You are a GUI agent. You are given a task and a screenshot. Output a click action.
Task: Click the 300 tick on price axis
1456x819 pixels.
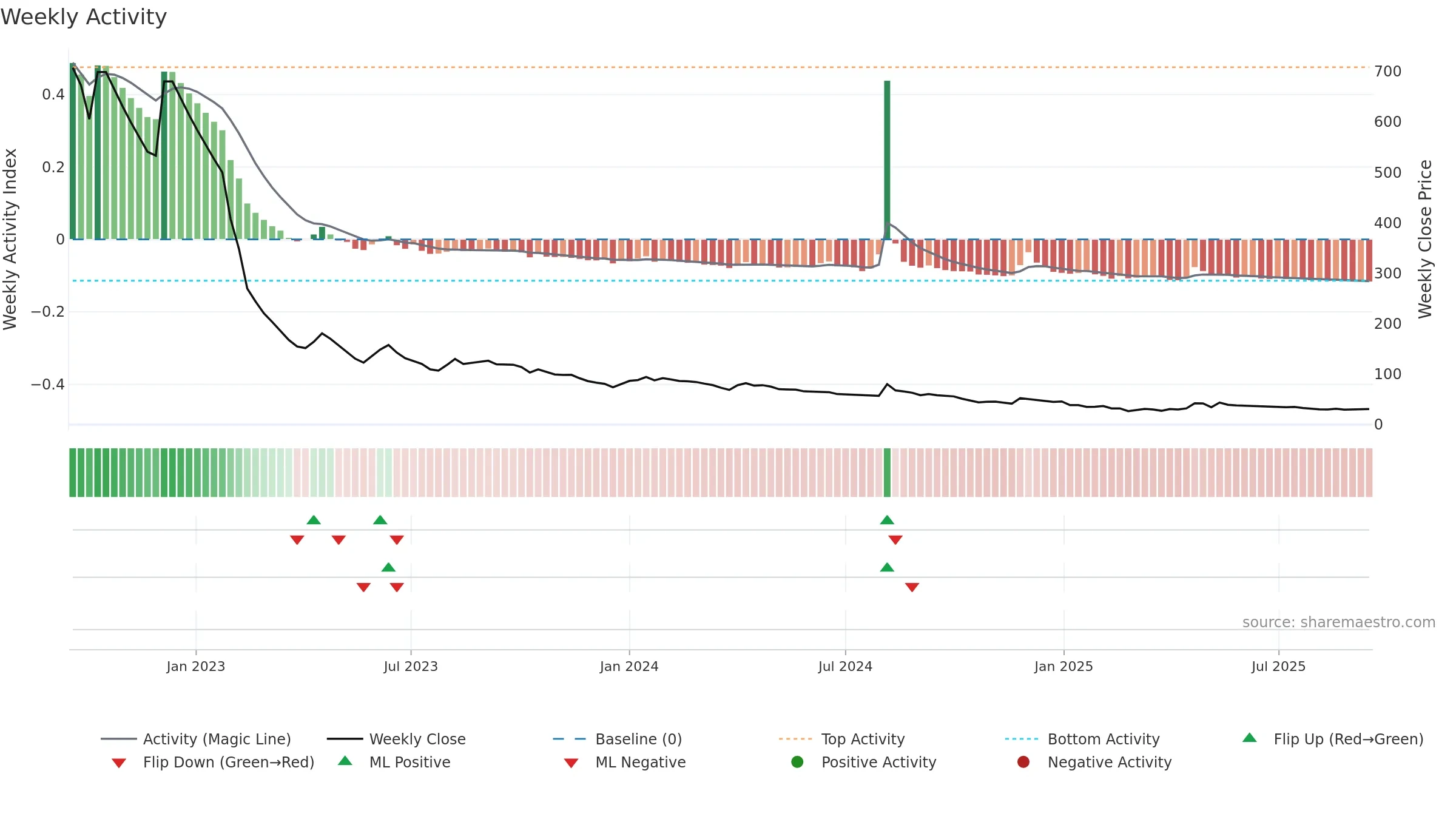1387,274
